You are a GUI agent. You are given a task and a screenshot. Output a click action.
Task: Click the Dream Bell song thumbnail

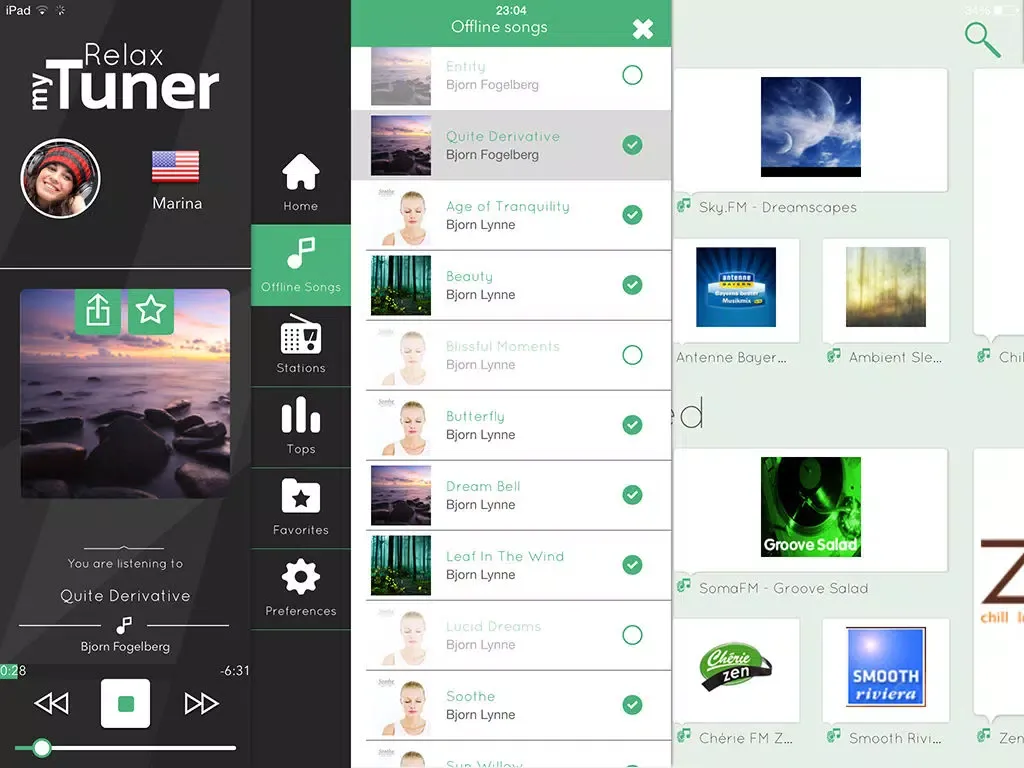(x=401, y=495)
